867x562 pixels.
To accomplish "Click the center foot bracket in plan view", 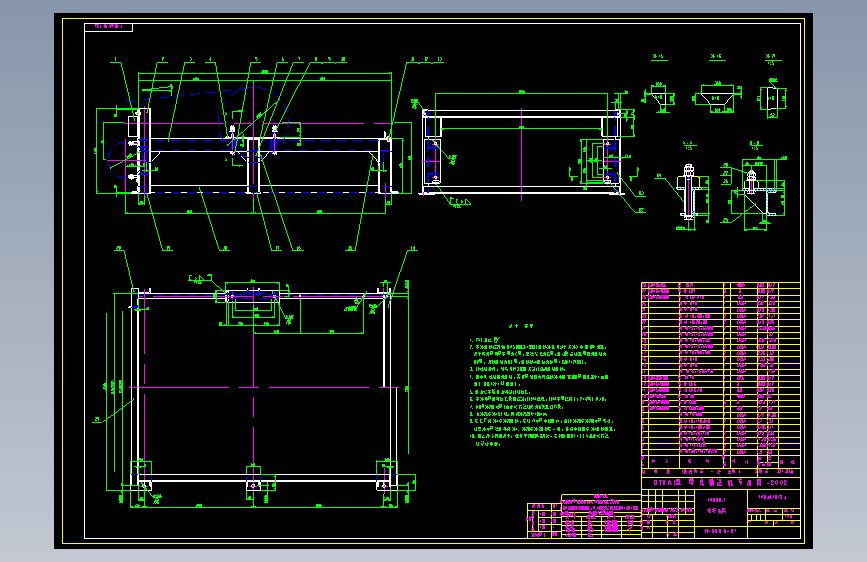I will [x=253, y=478].
